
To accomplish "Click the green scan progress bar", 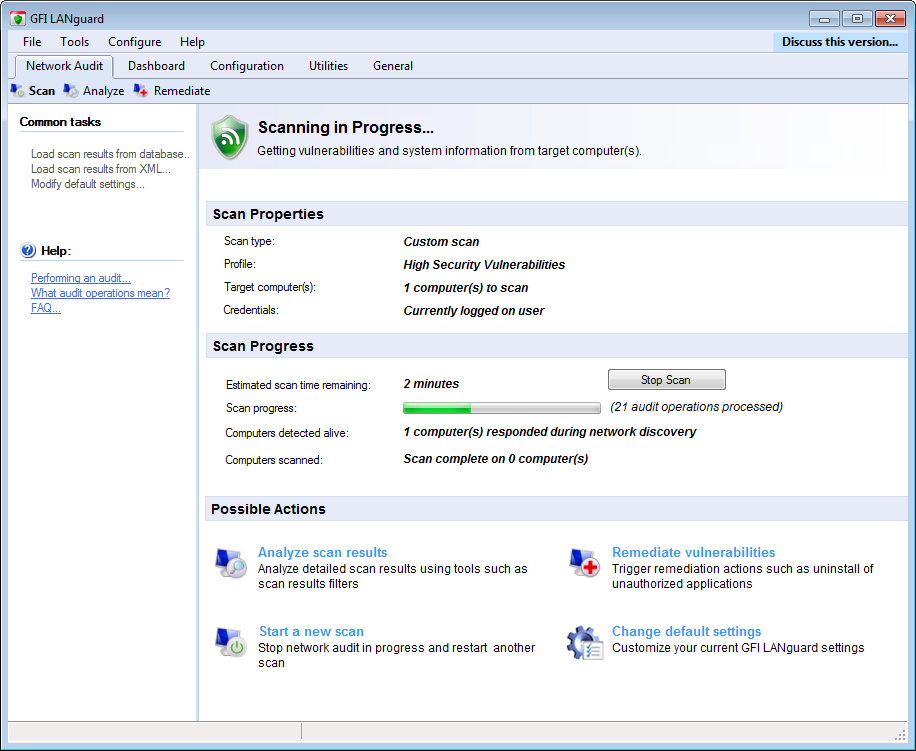I will click(x=502, y=408).
